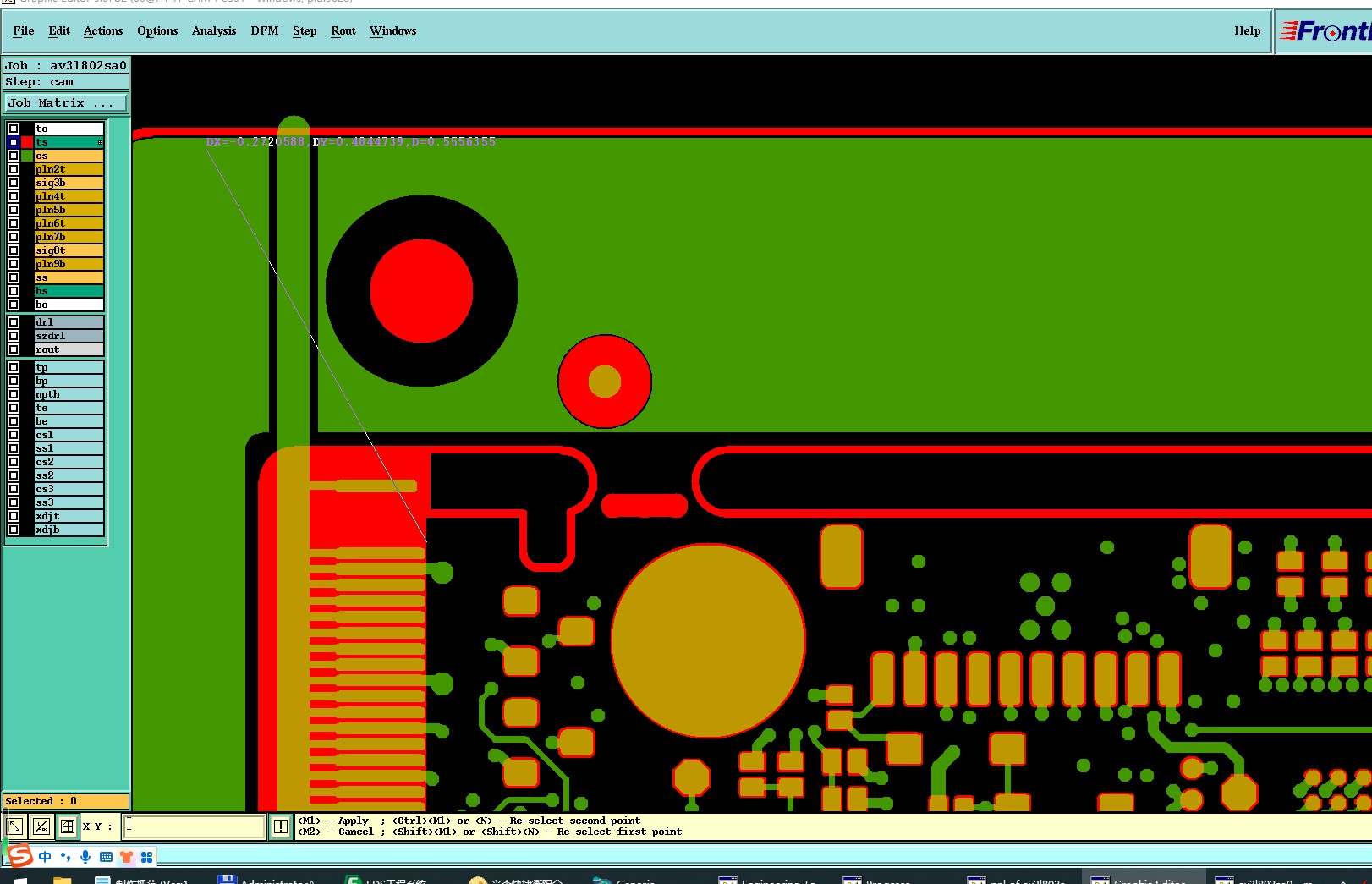Select the te layer name
The image size is (1372, 884).
click(x=69, y=408)
